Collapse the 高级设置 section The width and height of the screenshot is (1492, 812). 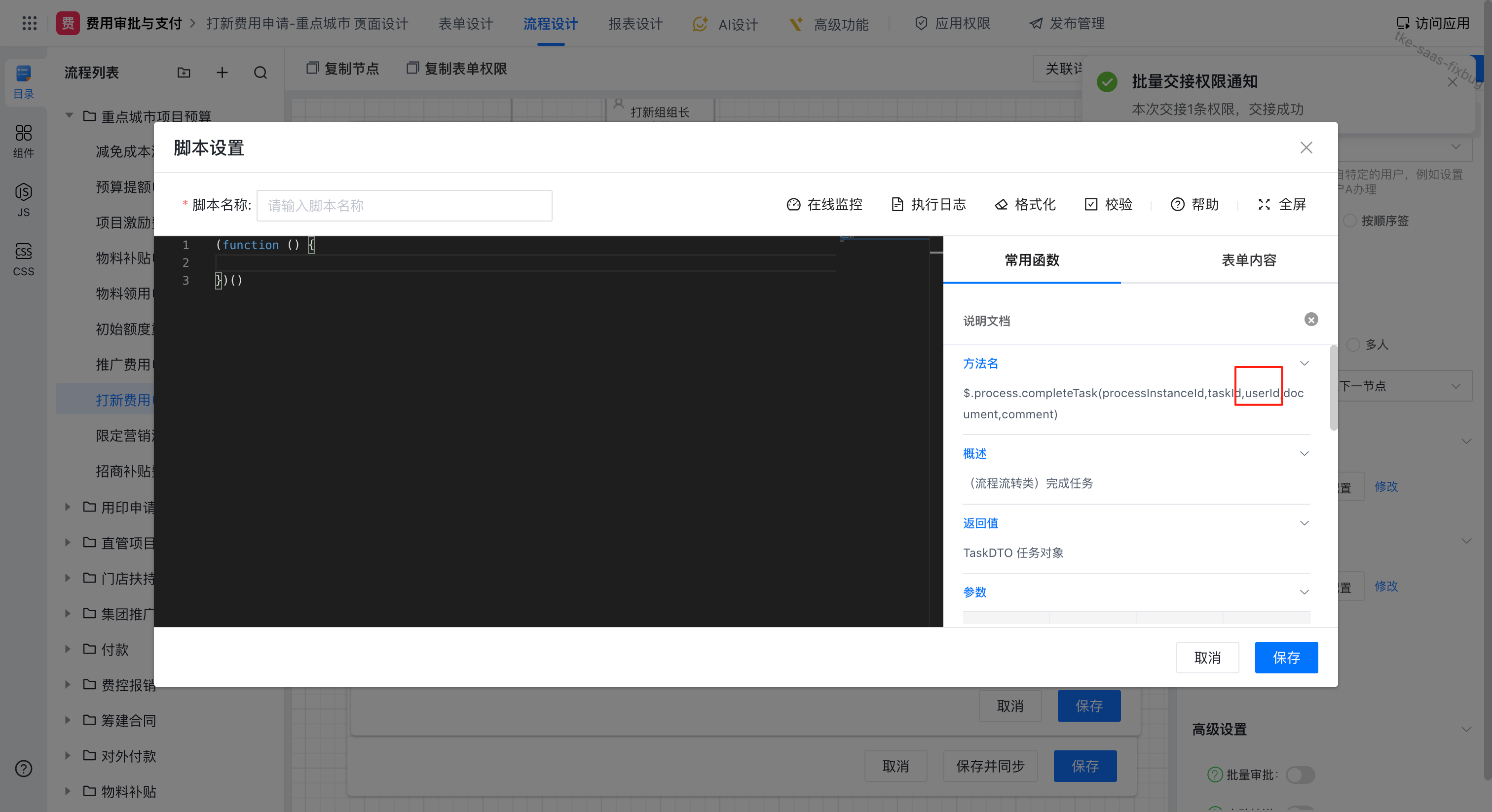(x=1466, y=729)
